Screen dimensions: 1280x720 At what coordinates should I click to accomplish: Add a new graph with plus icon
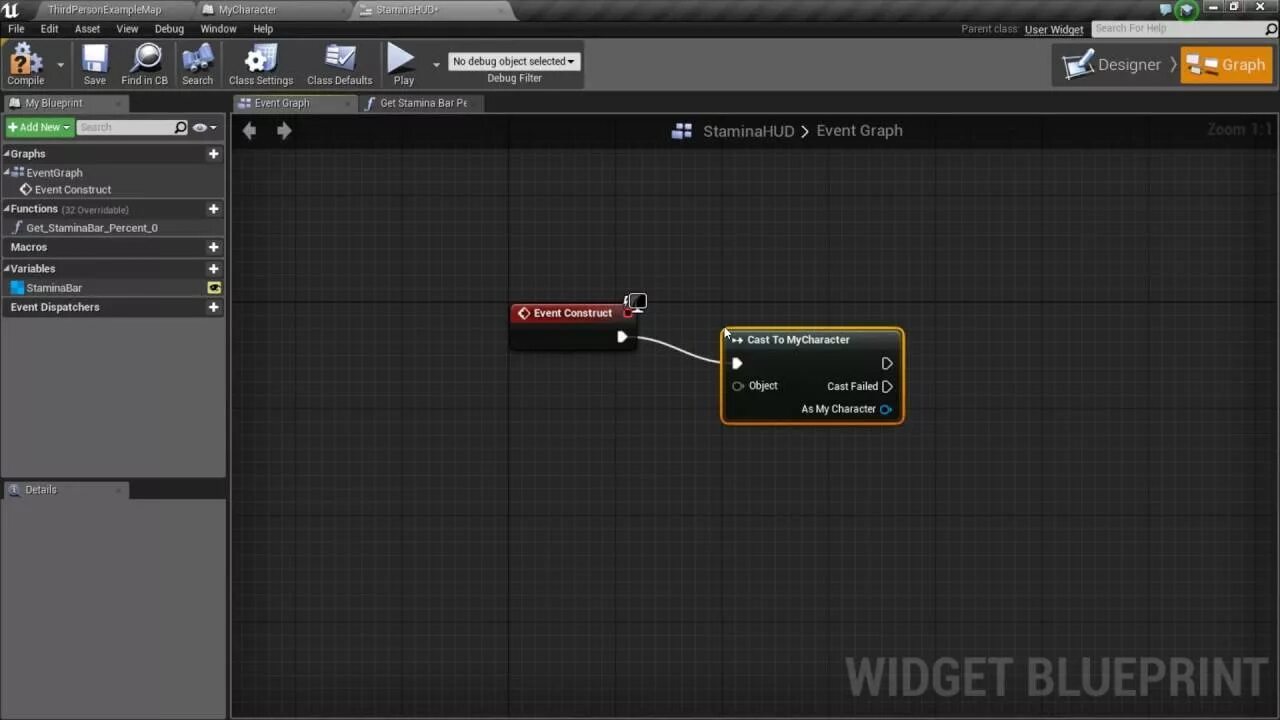[213, 154]
